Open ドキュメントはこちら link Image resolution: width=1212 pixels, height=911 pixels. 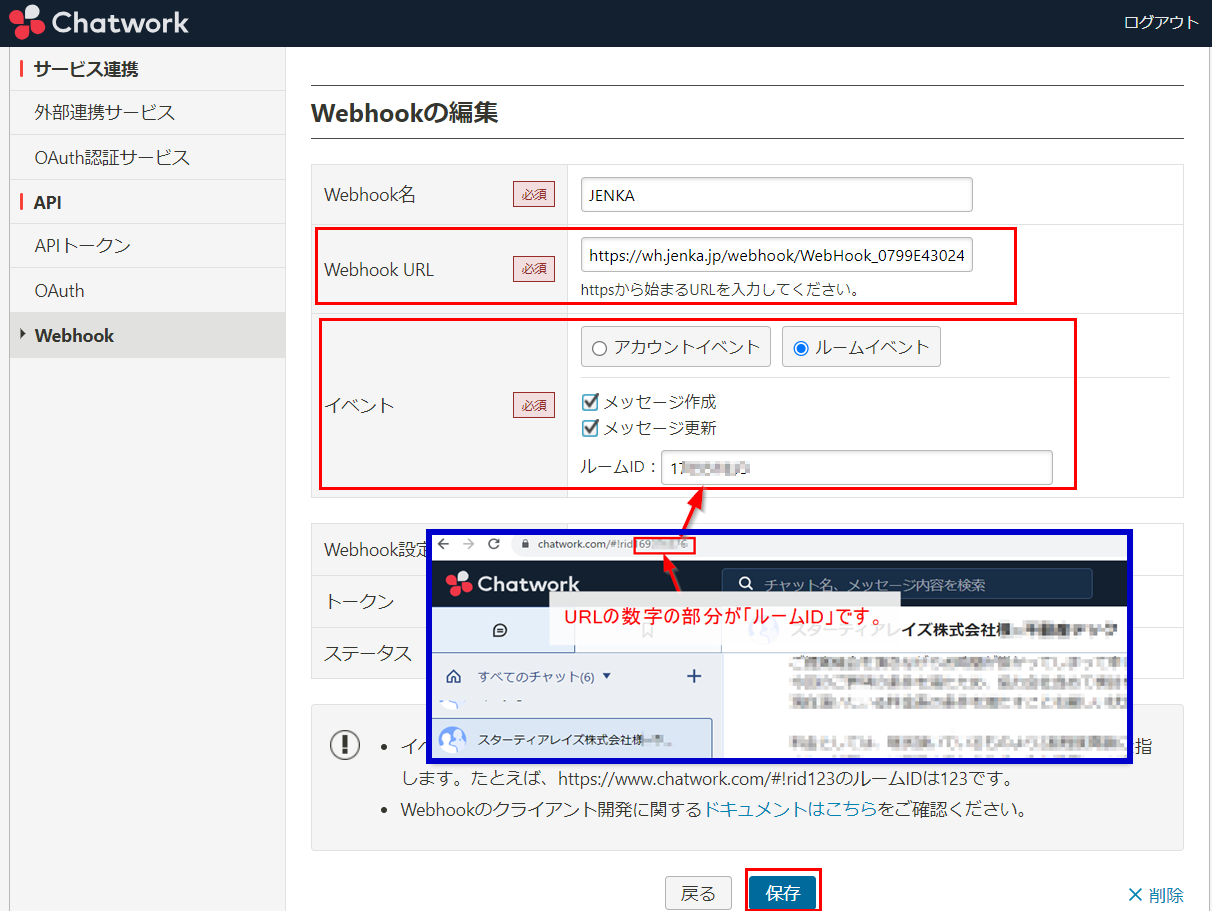pos(790,809)
